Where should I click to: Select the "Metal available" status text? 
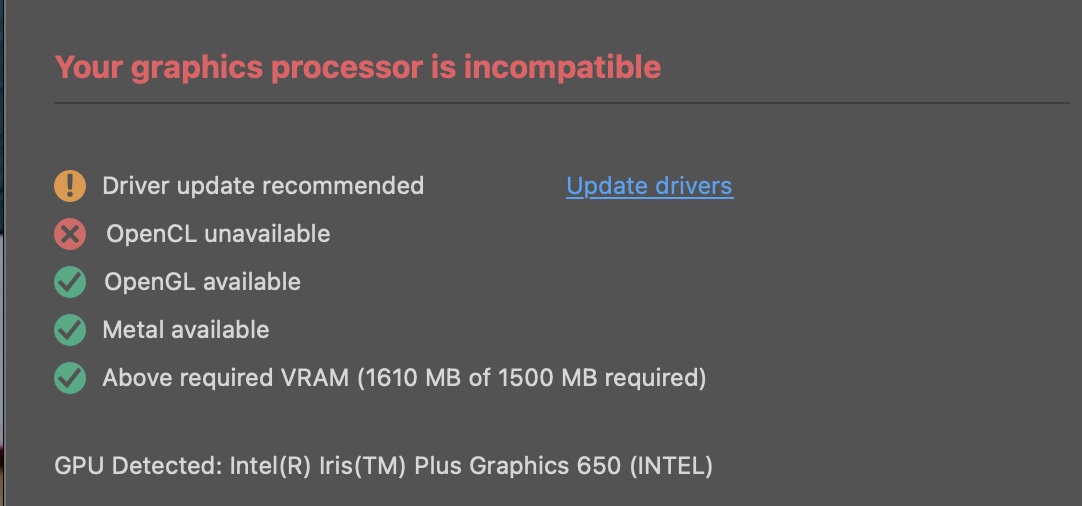coord(186,330)
